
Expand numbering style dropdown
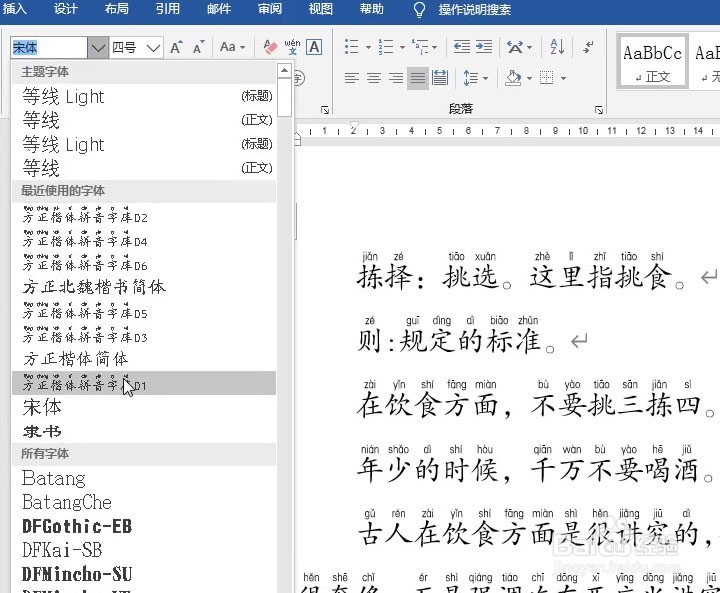click(402, 47)
